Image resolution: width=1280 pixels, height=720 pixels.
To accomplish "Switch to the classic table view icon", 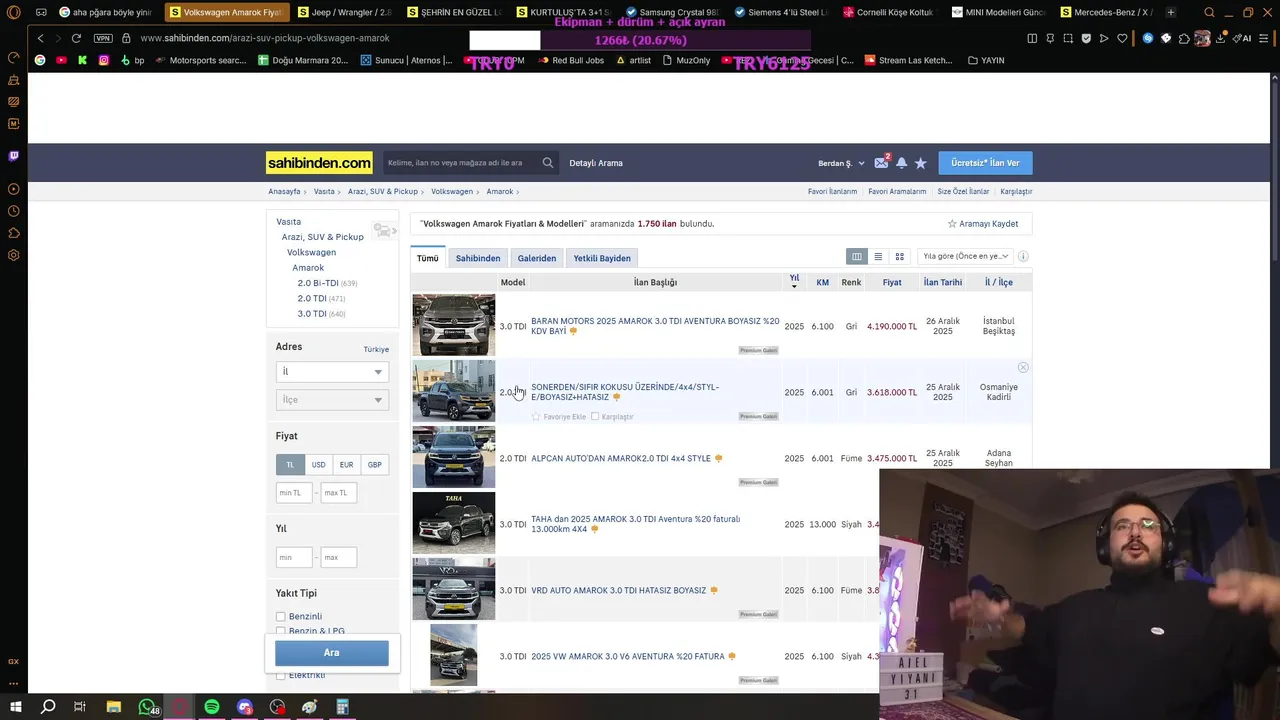I will click(x=857, y=257).
